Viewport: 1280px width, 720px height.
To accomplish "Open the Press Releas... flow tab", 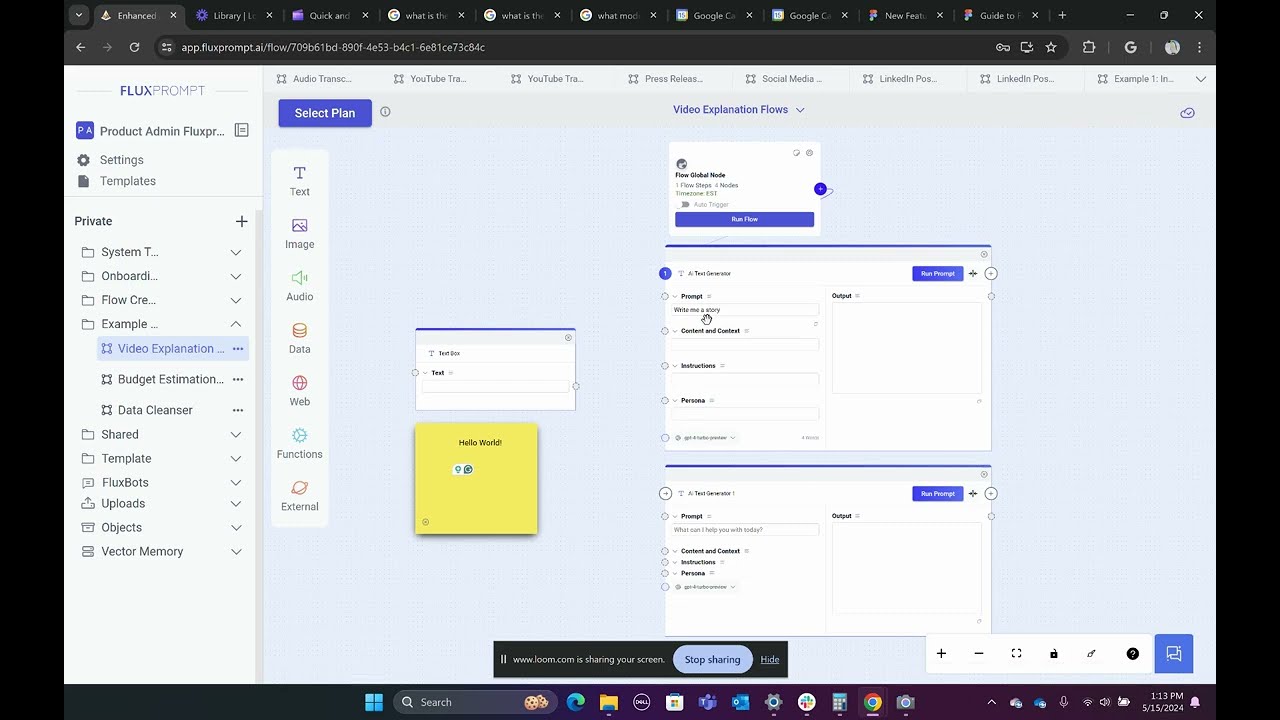I will pyautogui.click(x=665, y=79).
